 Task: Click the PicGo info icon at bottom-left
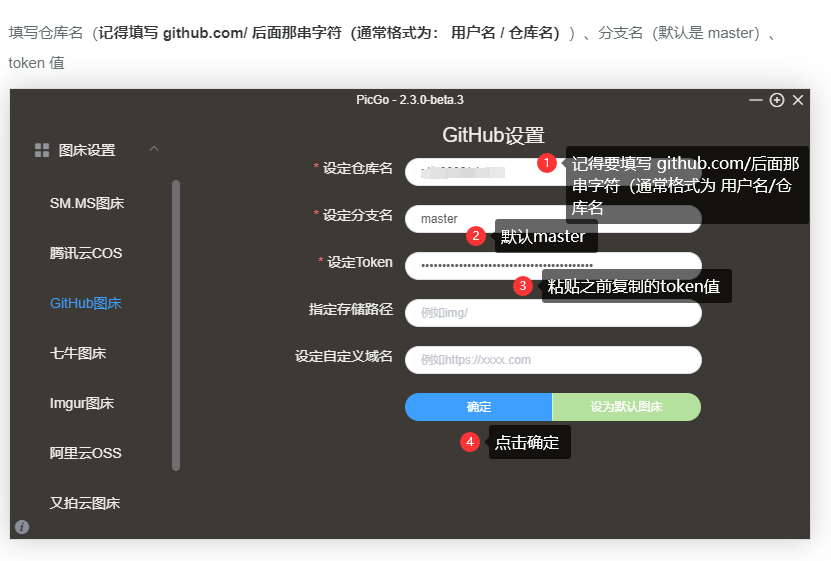pyautogui.click(x=22, y=527)
